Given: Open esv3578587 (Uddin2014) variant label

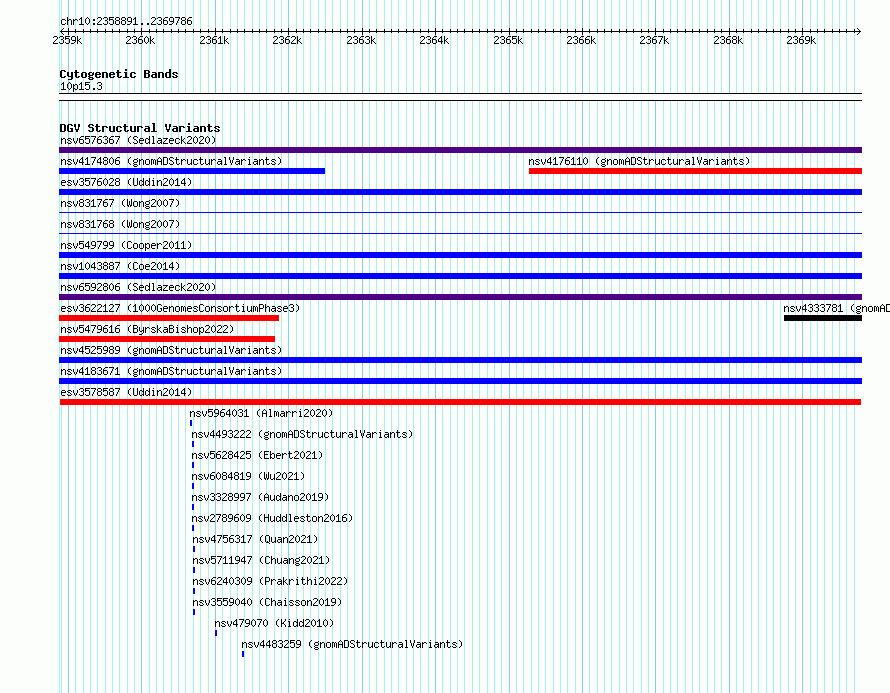Looking at the screenshot, I should [x=126, y=392].
